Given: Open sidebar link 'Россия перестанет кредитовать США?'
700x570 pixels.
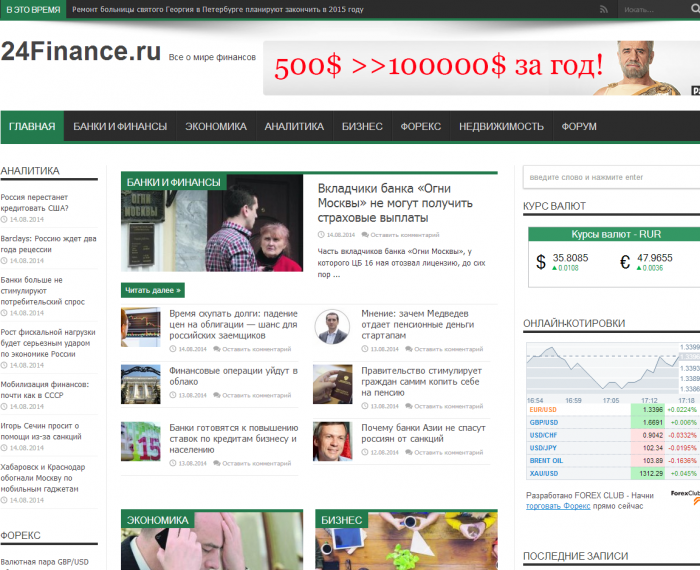Looking at the screenshot, I should [x=34, y=203].
